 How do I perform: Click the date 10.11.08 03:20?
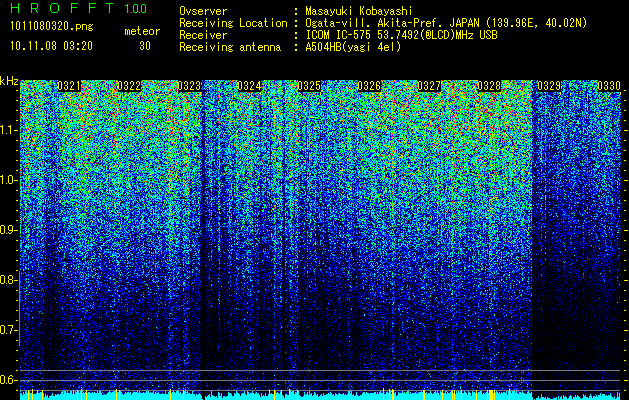tap(51, 46)
